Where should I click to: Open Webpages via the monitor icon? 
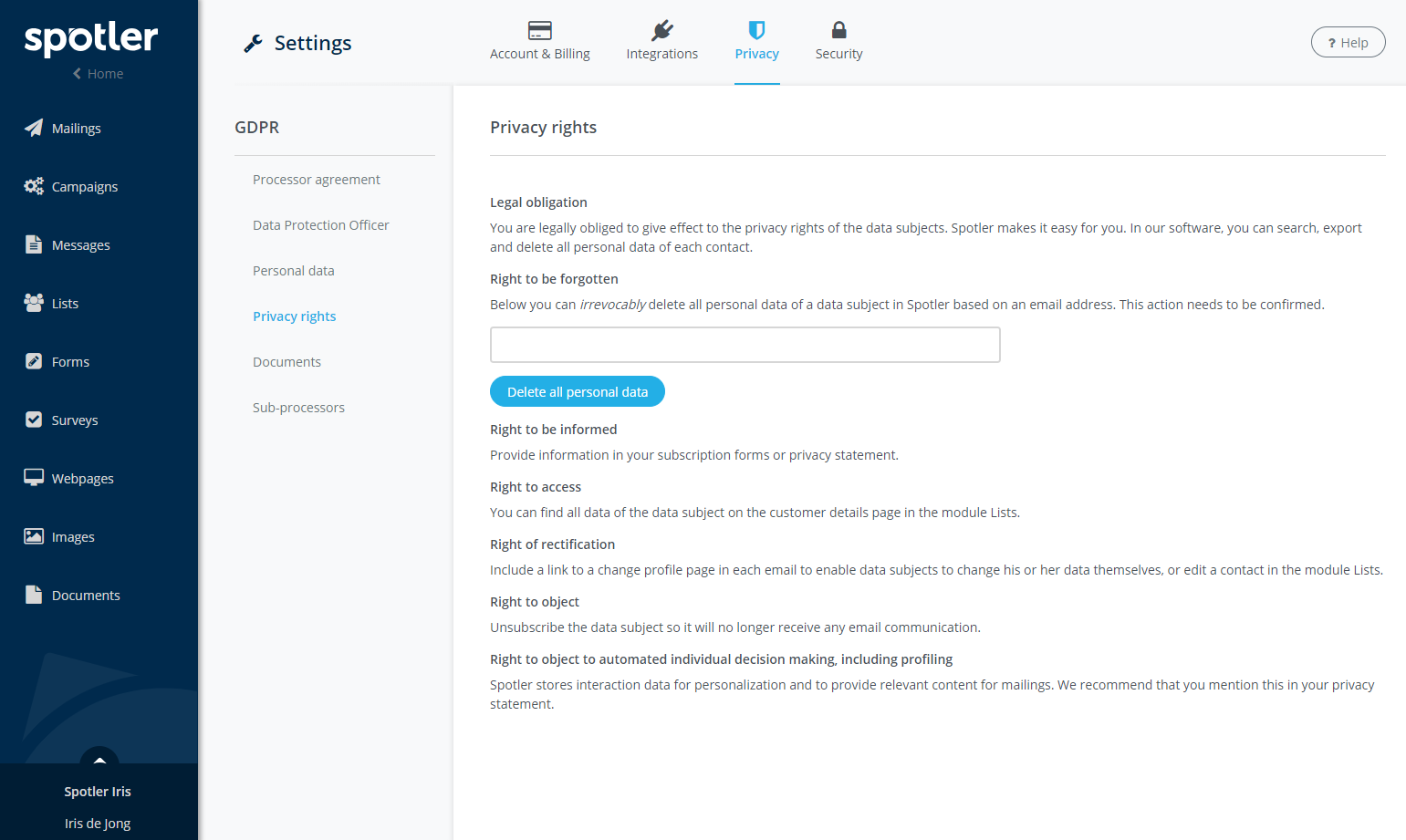[x=34, y=478]
